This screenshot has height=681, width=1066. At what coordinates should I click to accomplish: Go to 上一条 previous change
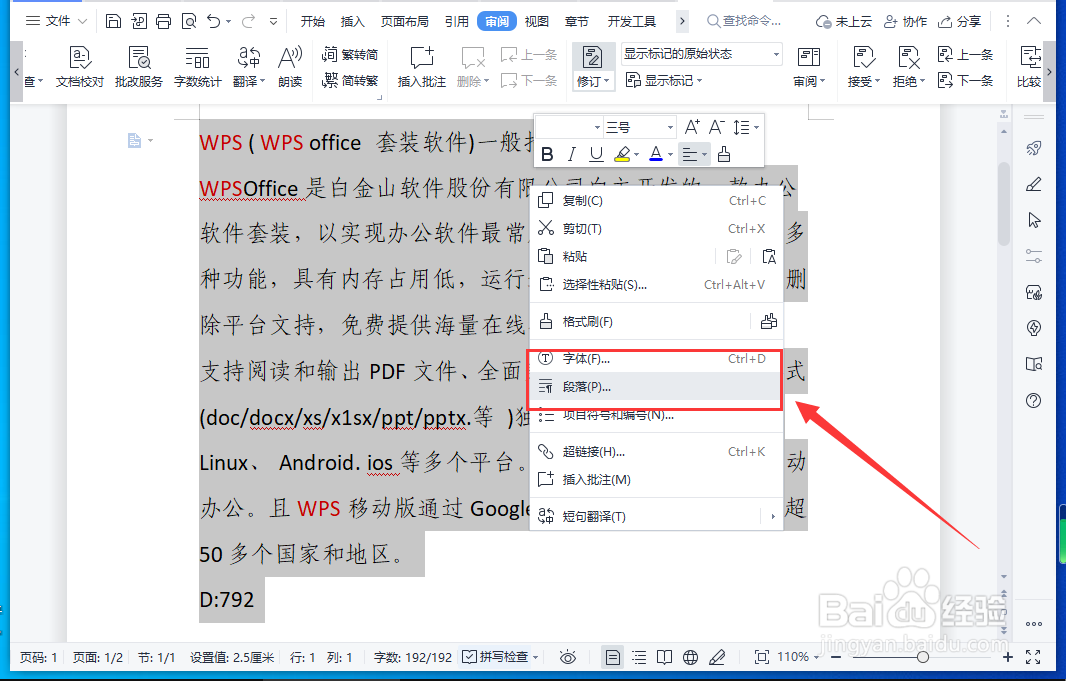click(965, 54)
